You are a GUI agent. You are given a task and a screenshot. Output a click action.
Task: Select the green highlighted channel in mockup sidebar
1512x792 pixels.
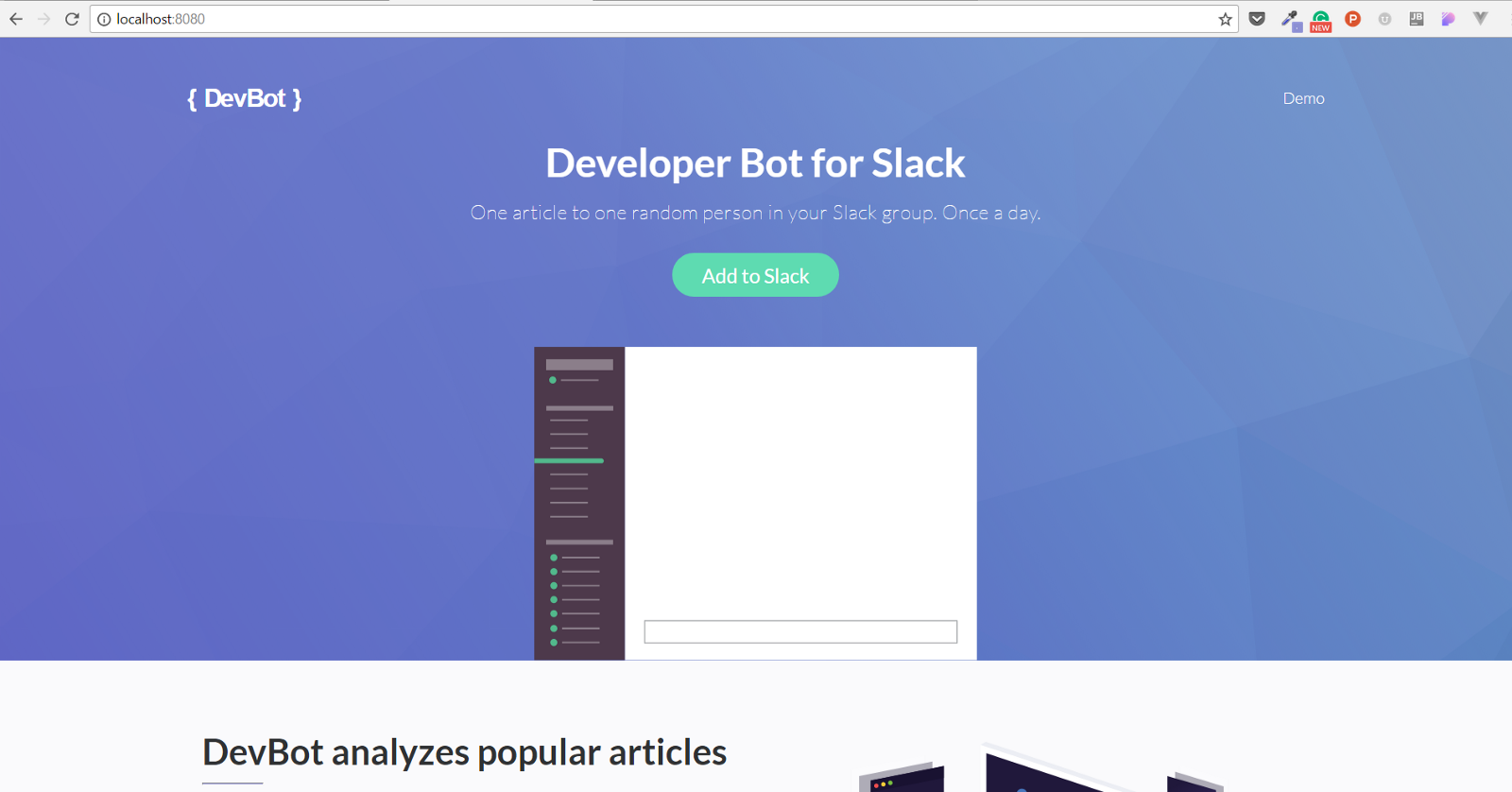pyautogui.click(x=569, y=460)
